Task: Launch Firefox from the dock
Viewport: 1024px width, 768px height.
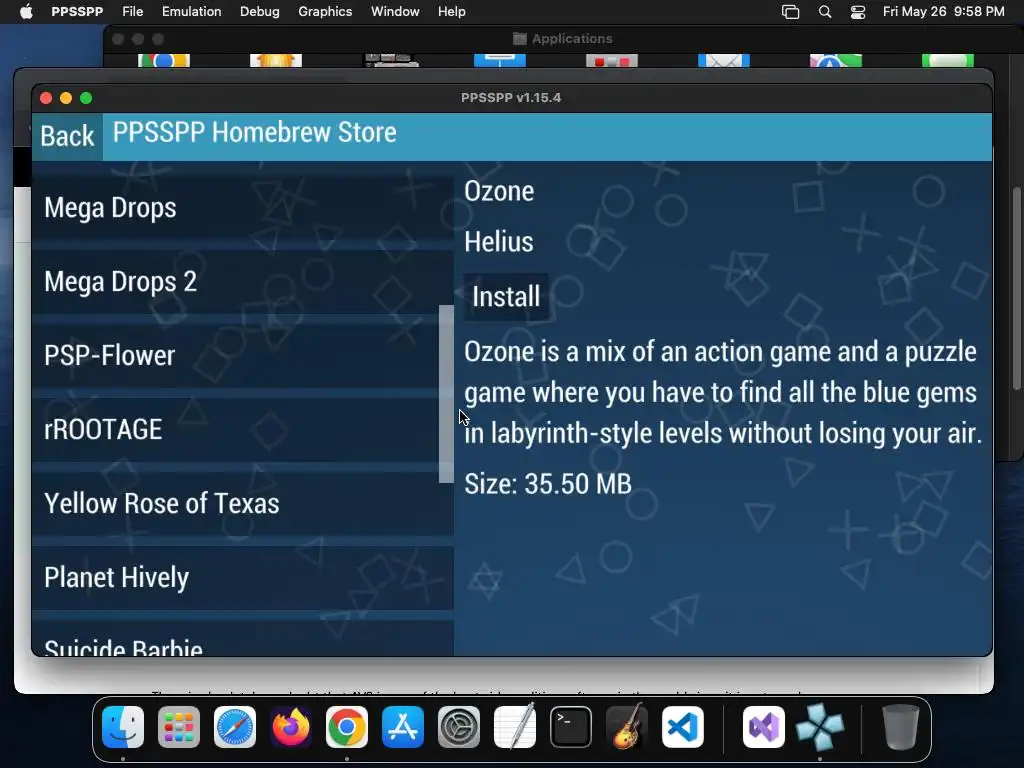Action: (291, 727)
